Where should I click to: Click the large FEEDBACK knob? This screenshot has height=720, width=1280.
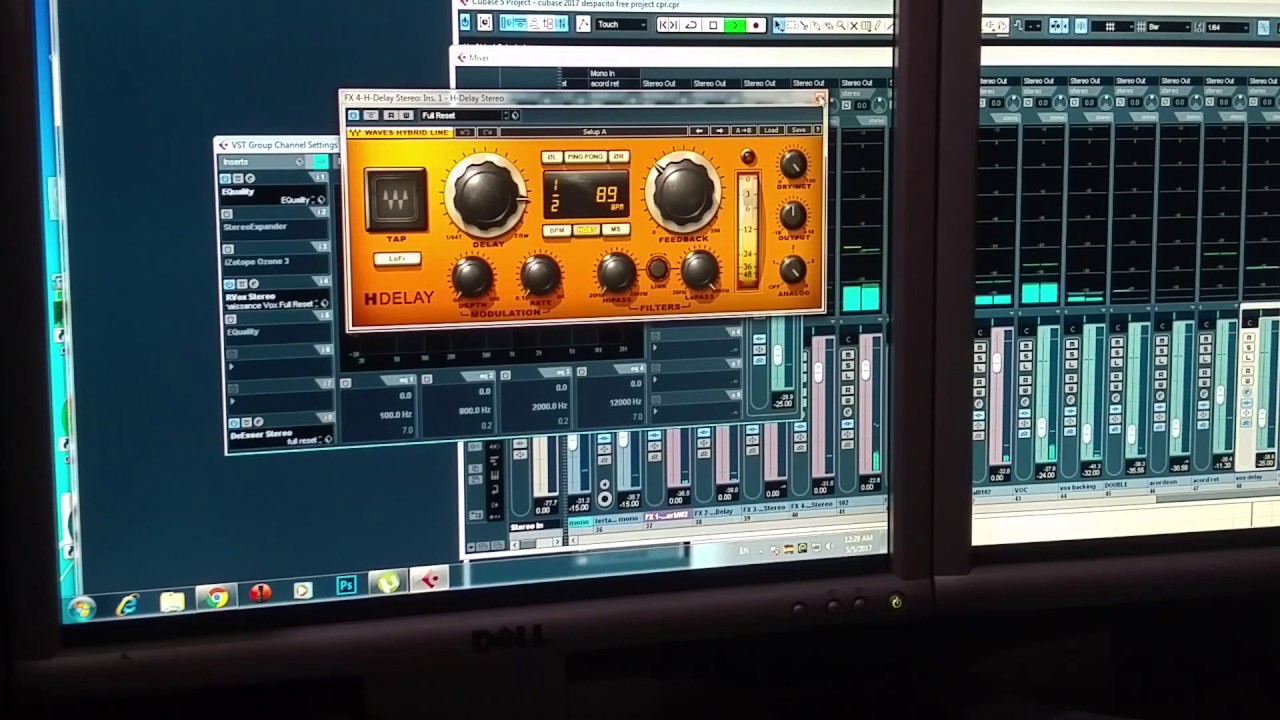pos(683,191)
